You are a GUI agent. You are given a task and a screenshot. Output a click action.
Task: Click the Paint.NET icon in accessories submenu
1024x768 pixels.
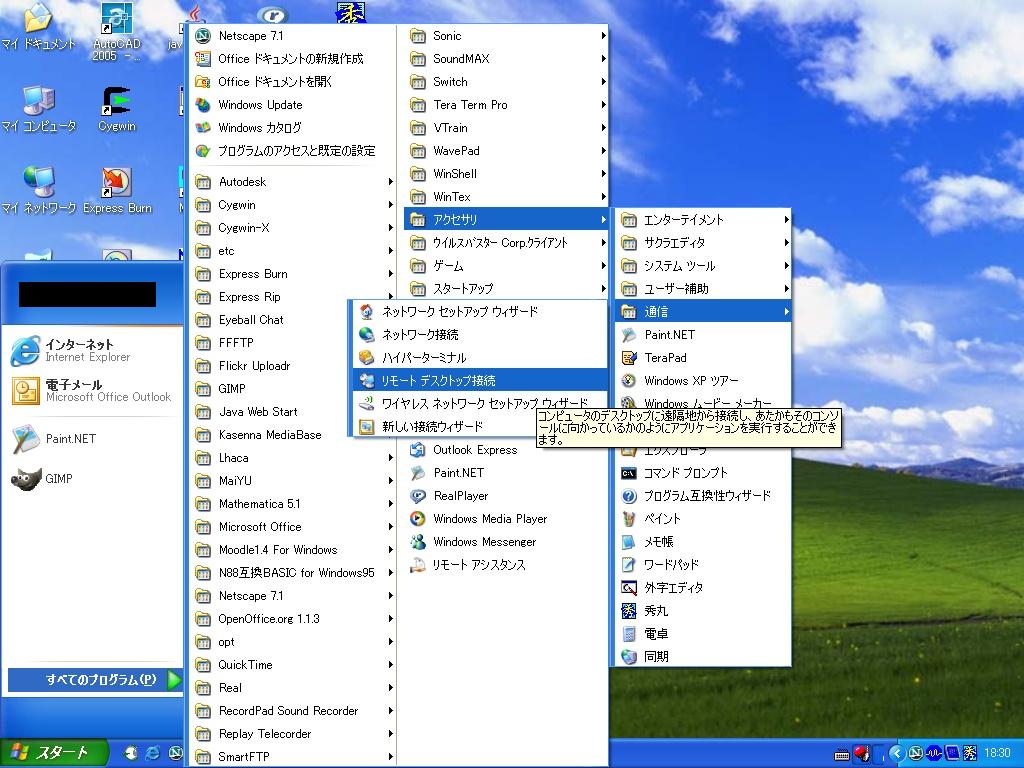point(628,334)
